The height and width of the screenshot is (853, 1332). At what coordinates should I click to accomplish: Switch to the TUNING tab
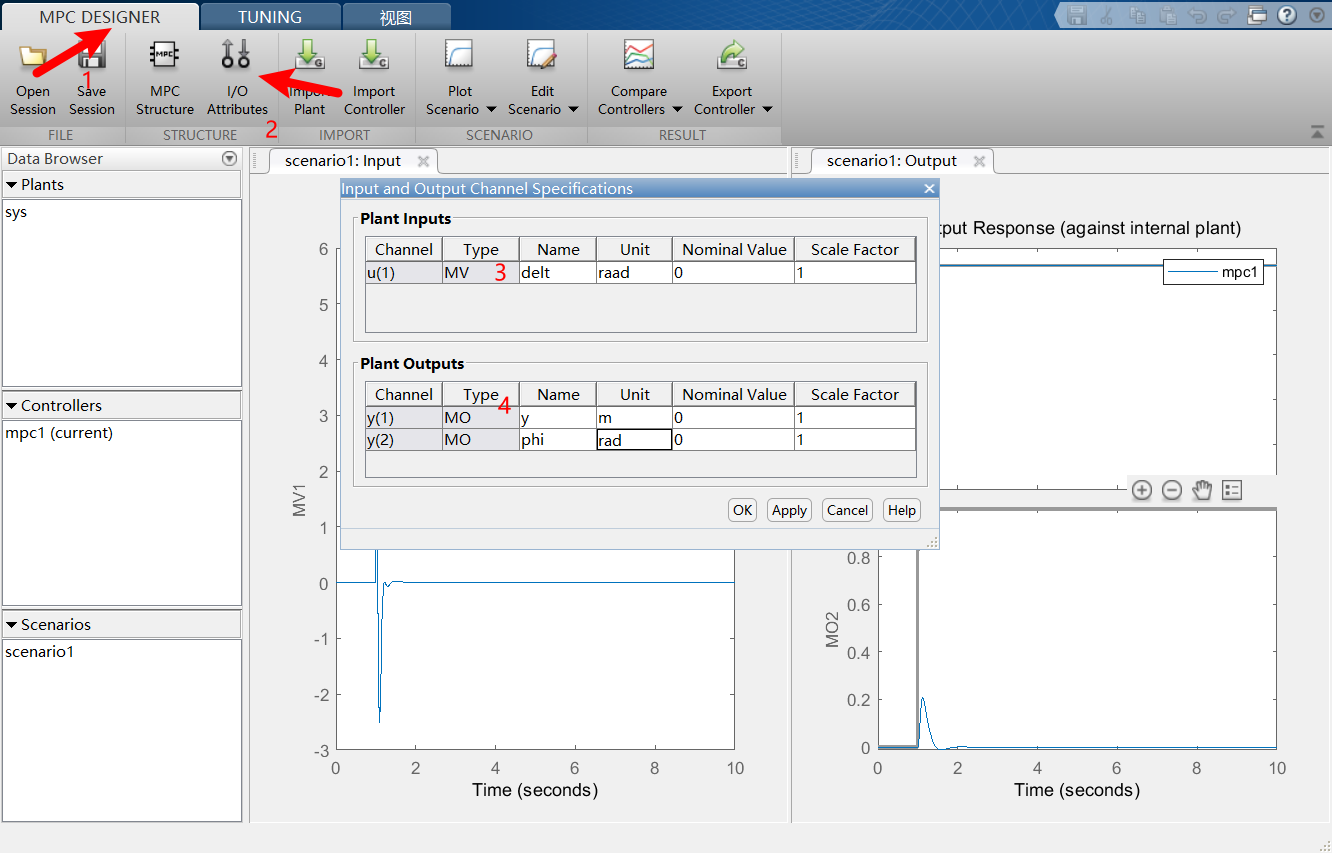tap(270, 17)
